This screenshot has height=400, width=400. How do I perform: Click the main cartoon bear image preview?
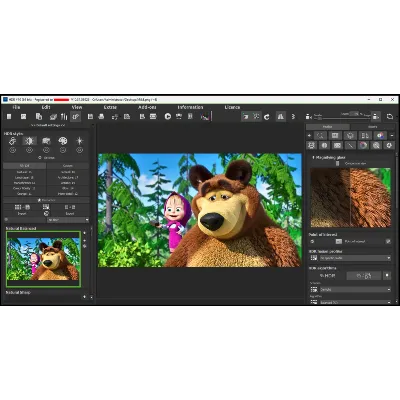pyautogui.click(x=200, y=210)
